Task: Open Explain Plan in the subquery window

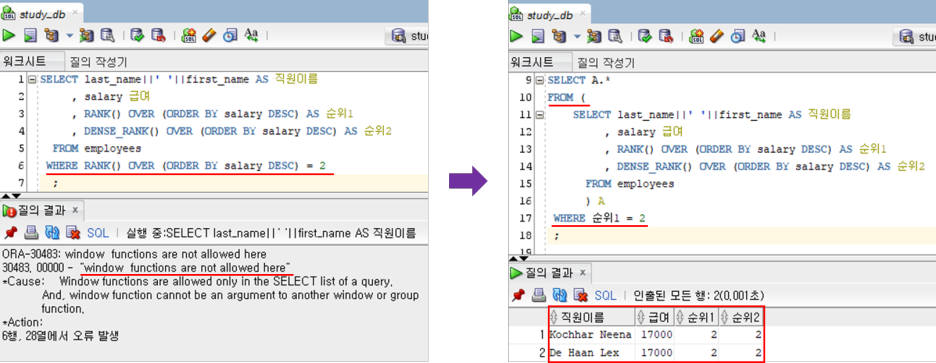Action: tap(560, 35)
